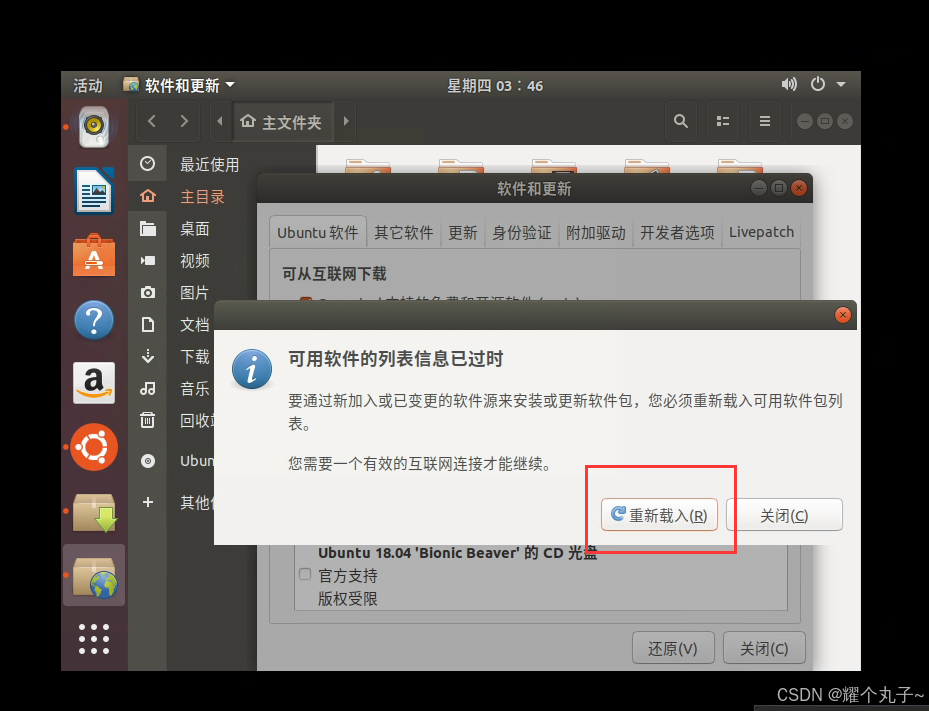Switch to 附加驱动 tab
This screenshot has height=711, width=929.
[595, 232]
